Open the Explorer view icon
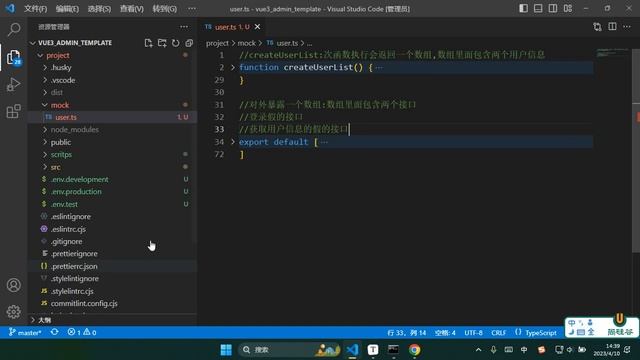The height and width of the screenshot is (360, 640). 14,57
